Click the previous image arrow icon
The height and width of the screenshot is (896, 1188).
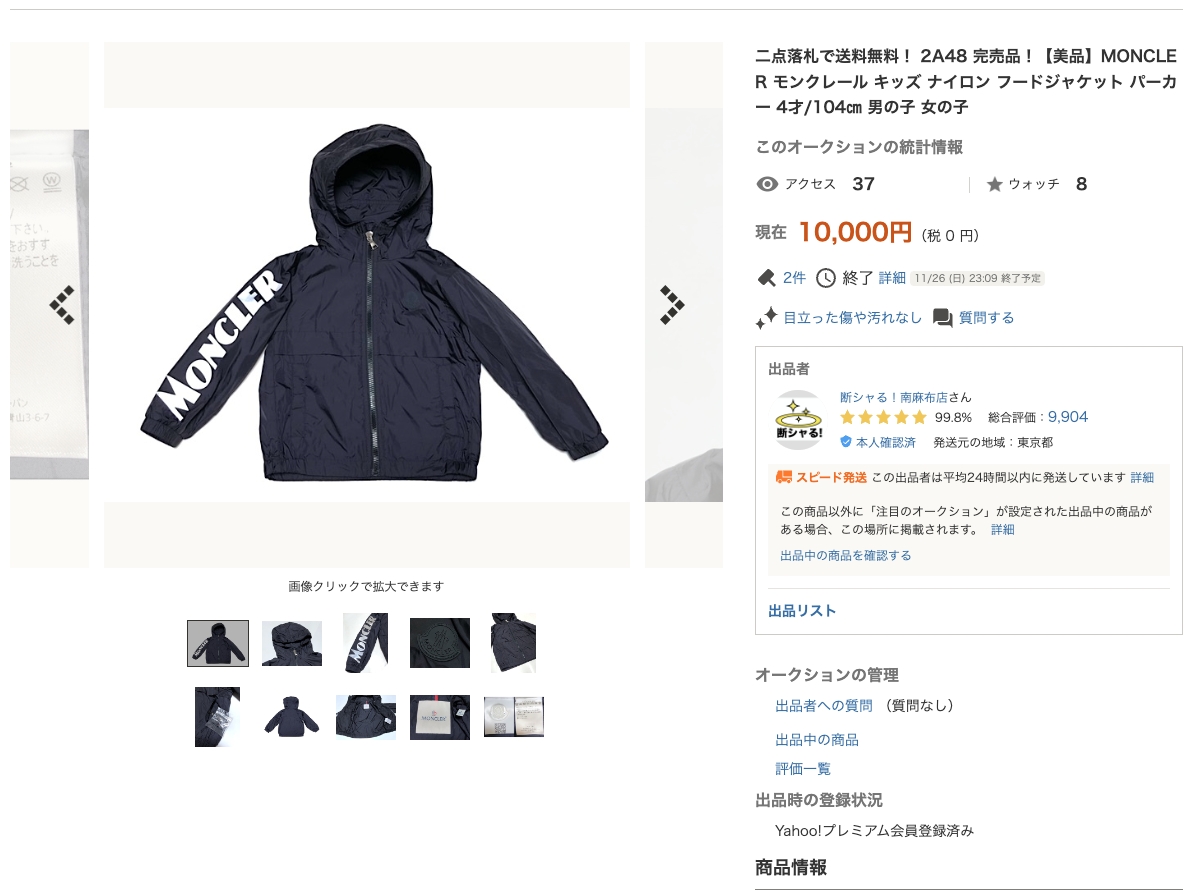tap(62, 305)
